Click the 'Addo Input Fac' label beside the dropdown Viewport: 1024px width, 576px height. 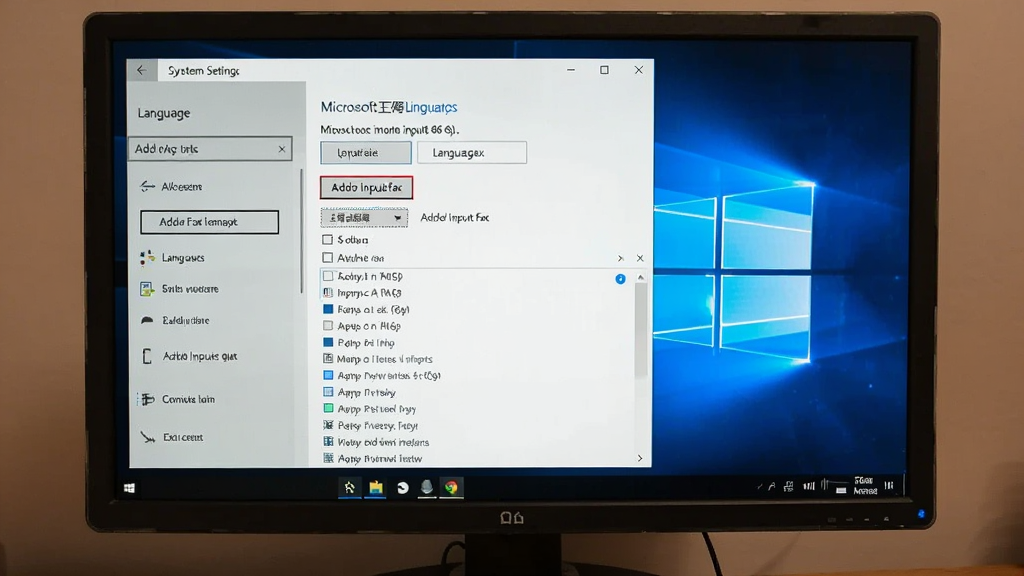(455, 217)
